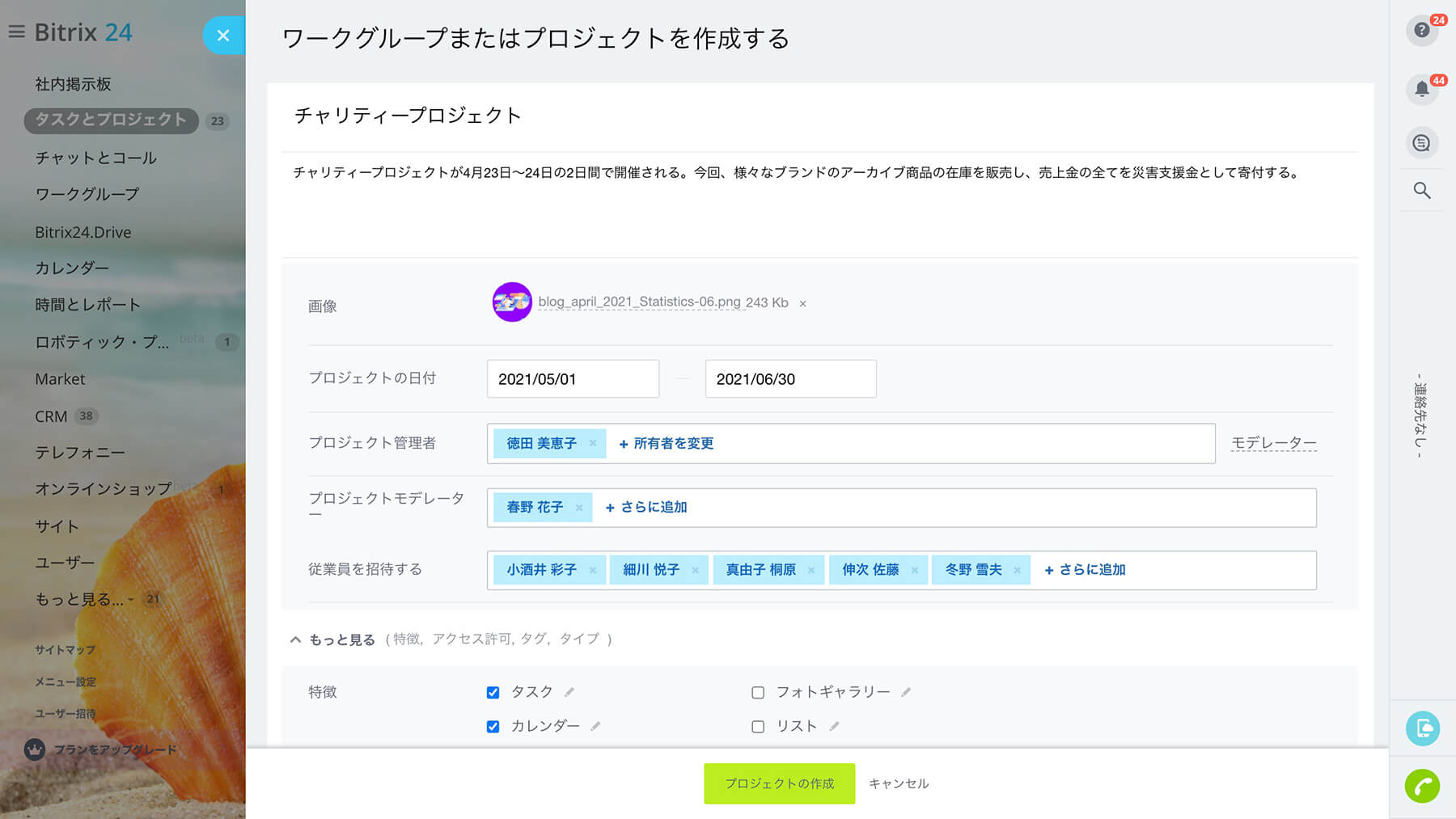Click the 連絡先なし vertical label
The height and width of the screenshot is (819, 1456).
click(x=1420, y=416)
